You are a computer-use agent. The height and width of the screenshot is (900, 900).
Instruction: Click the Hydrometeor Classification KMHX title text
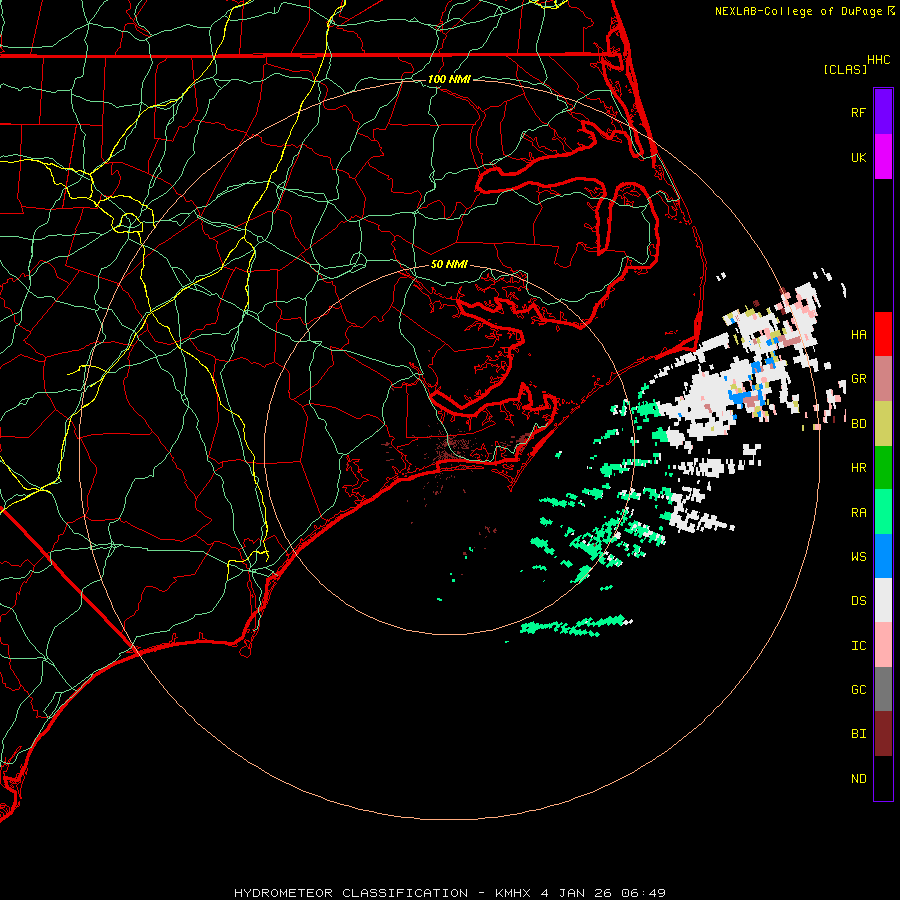click(x=450, y=893)
